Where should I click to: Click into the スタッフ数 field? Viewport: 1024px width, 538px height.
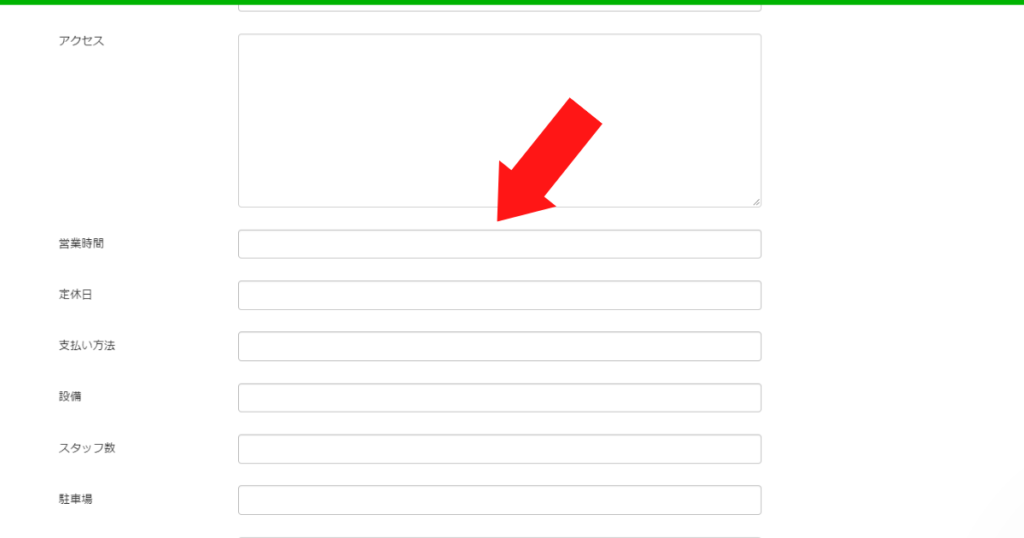click(x=500, y=449)
